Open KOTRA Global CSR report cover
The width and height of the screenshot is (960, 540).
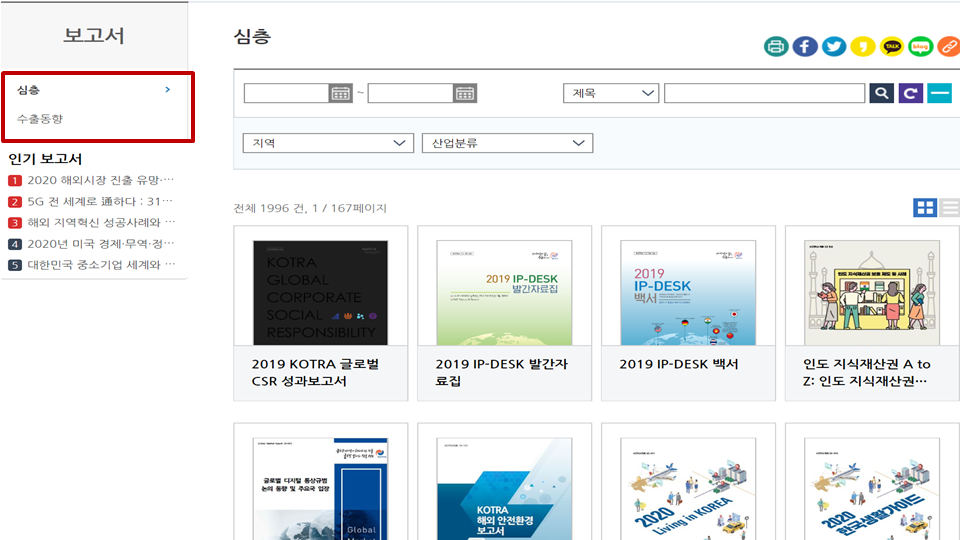tap(320, 293)
